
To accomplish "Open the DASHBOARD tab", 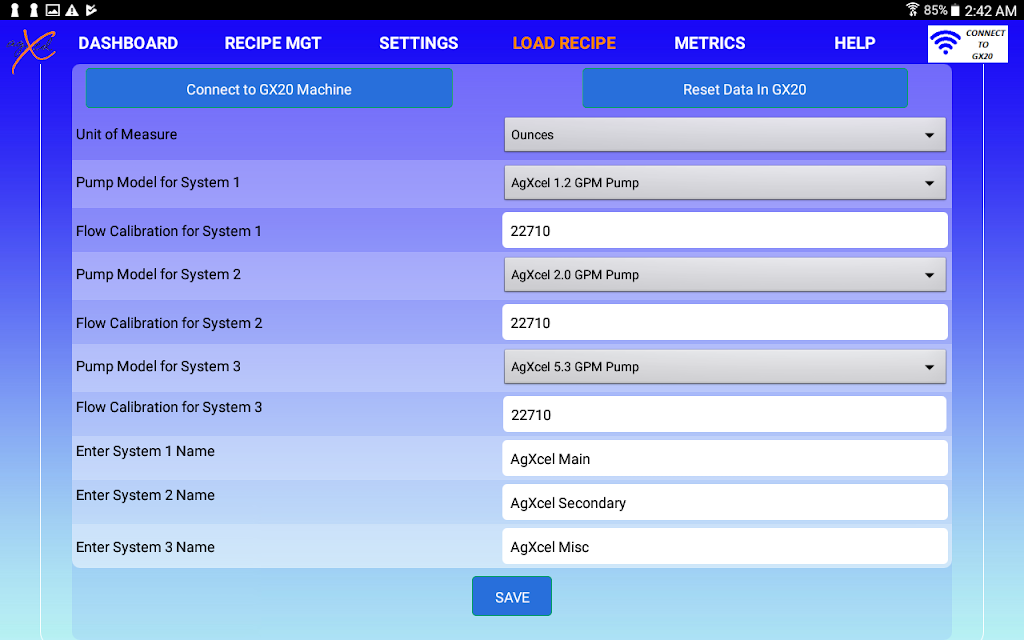I will tap(128, 43).
